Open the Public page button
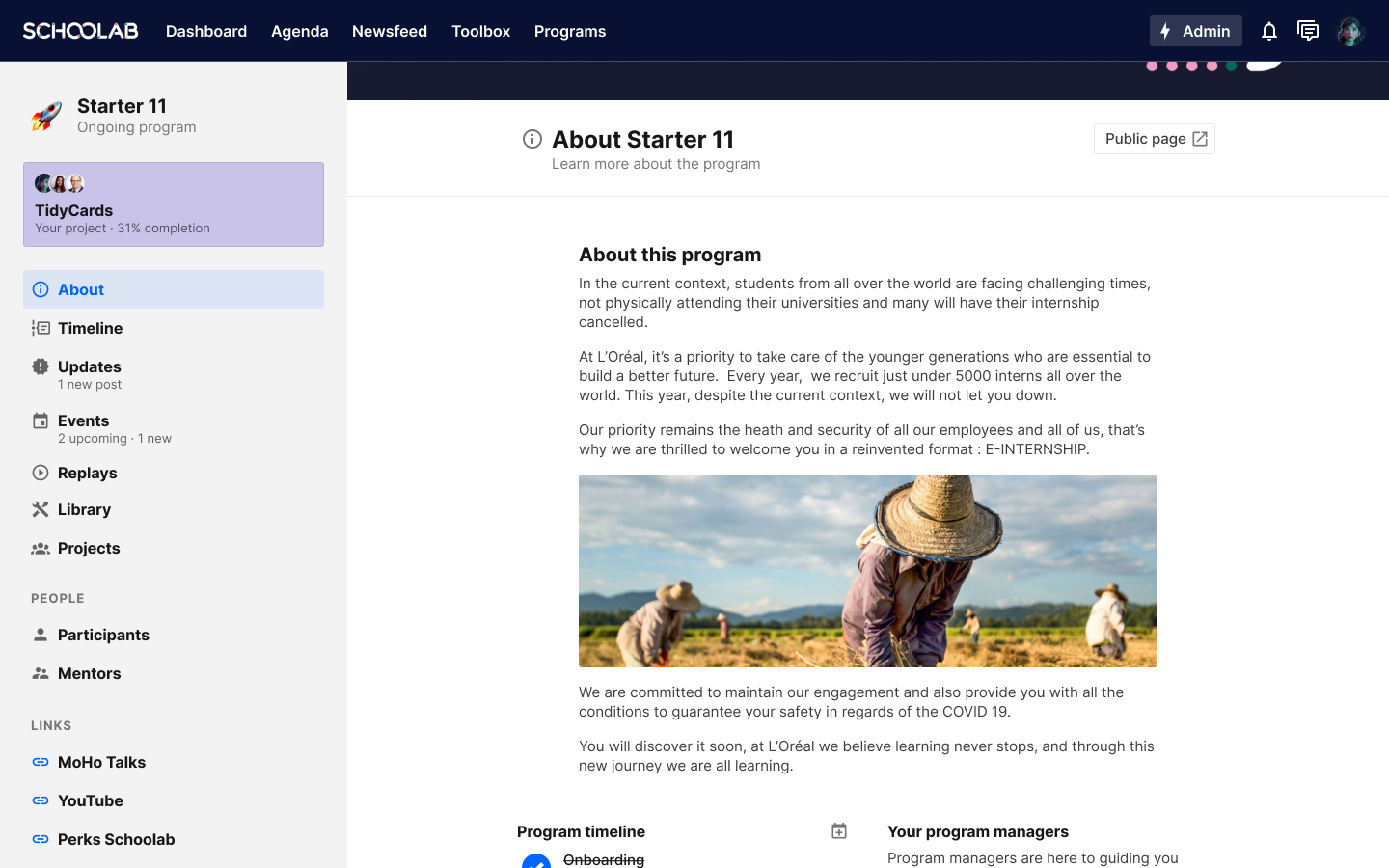The height and width of the screenshot is (868, 1389). coord(1154,139)
